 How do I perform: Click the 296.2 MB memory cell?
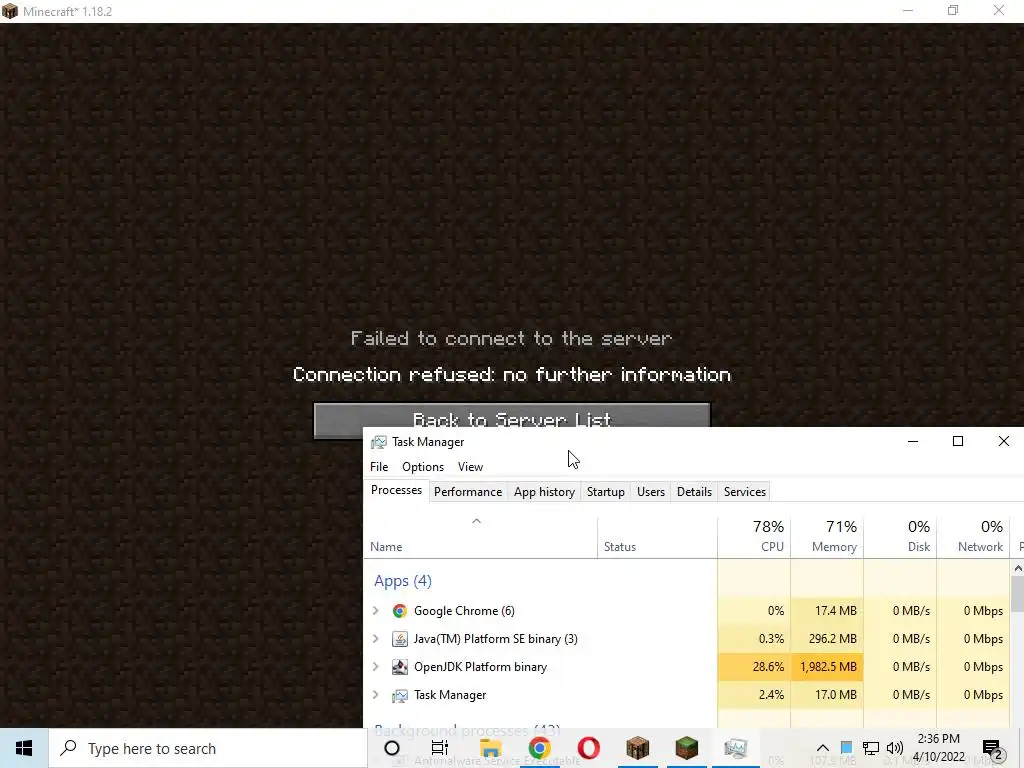click(x=827, y=639)
